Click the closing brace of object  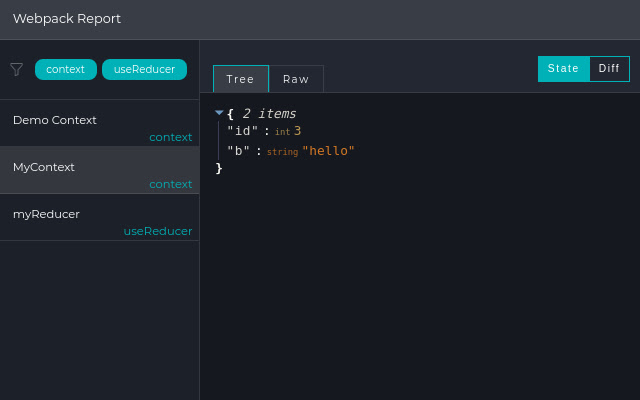click(219, 168)
